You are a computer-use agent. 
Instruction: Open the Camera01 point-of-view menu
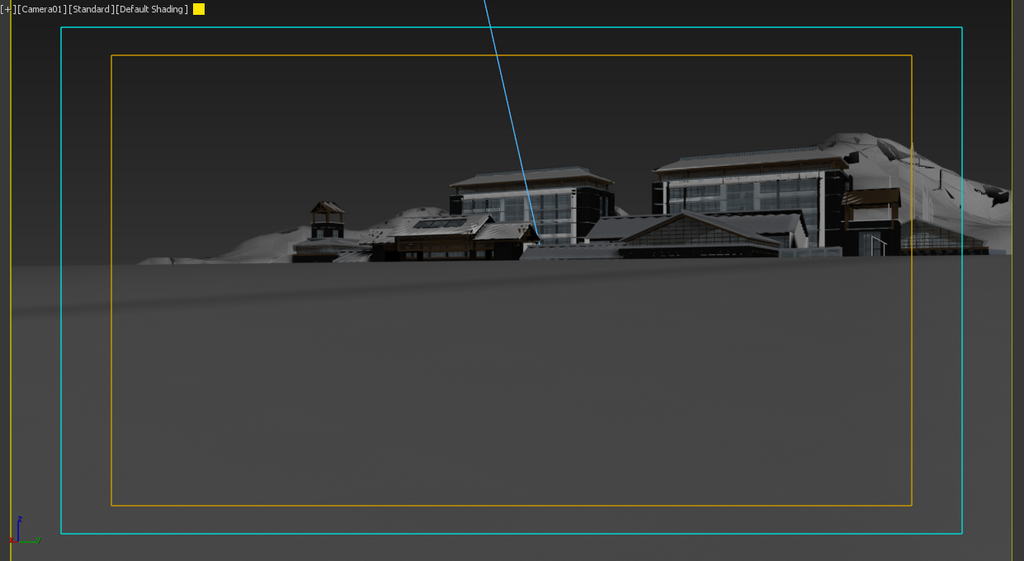click(40, 9)
